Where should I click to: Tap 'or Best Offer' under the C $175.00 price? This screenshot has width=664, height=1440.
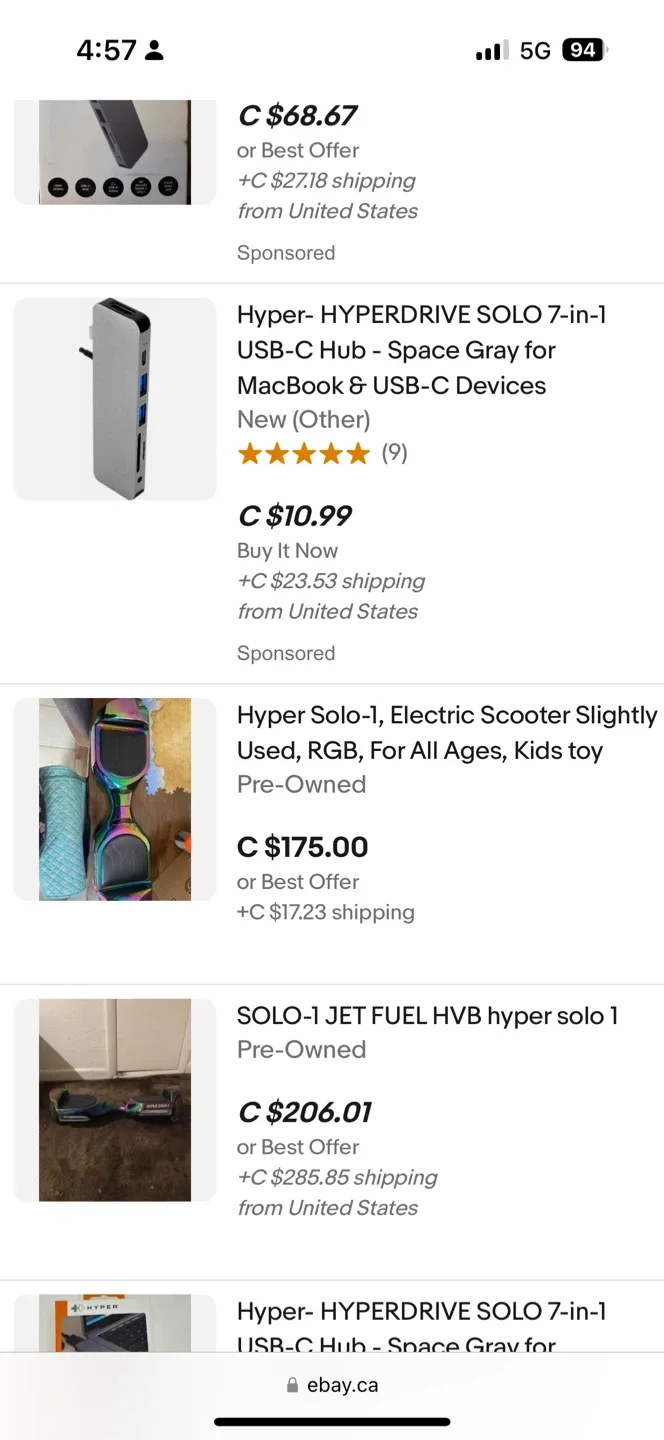[297, 881]
